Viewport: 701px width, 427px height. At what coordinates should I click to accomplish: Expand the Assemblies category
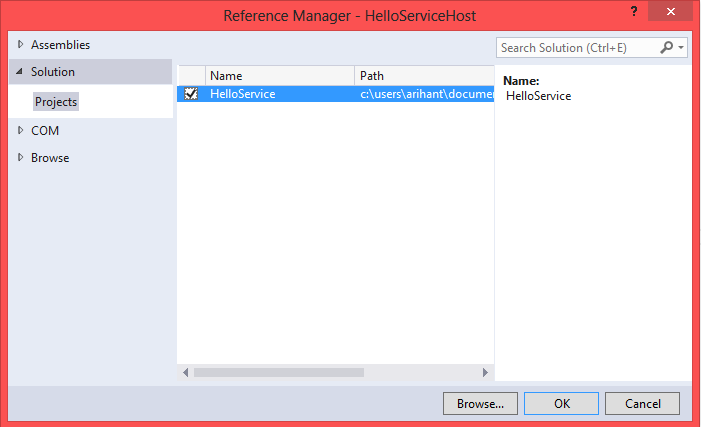point(21,45)
